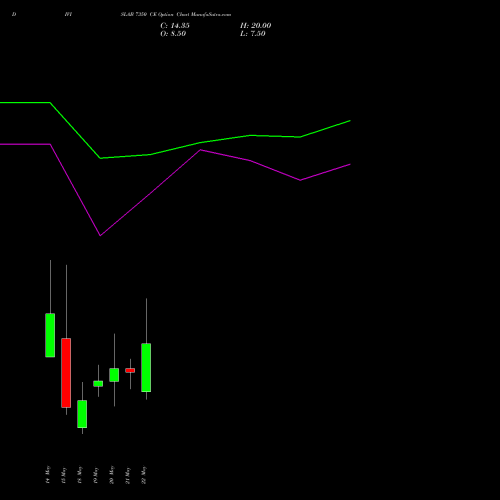The image size is (500, 500).
Task: Select the green candlestick for 14 May
Action: coord(50,335)
